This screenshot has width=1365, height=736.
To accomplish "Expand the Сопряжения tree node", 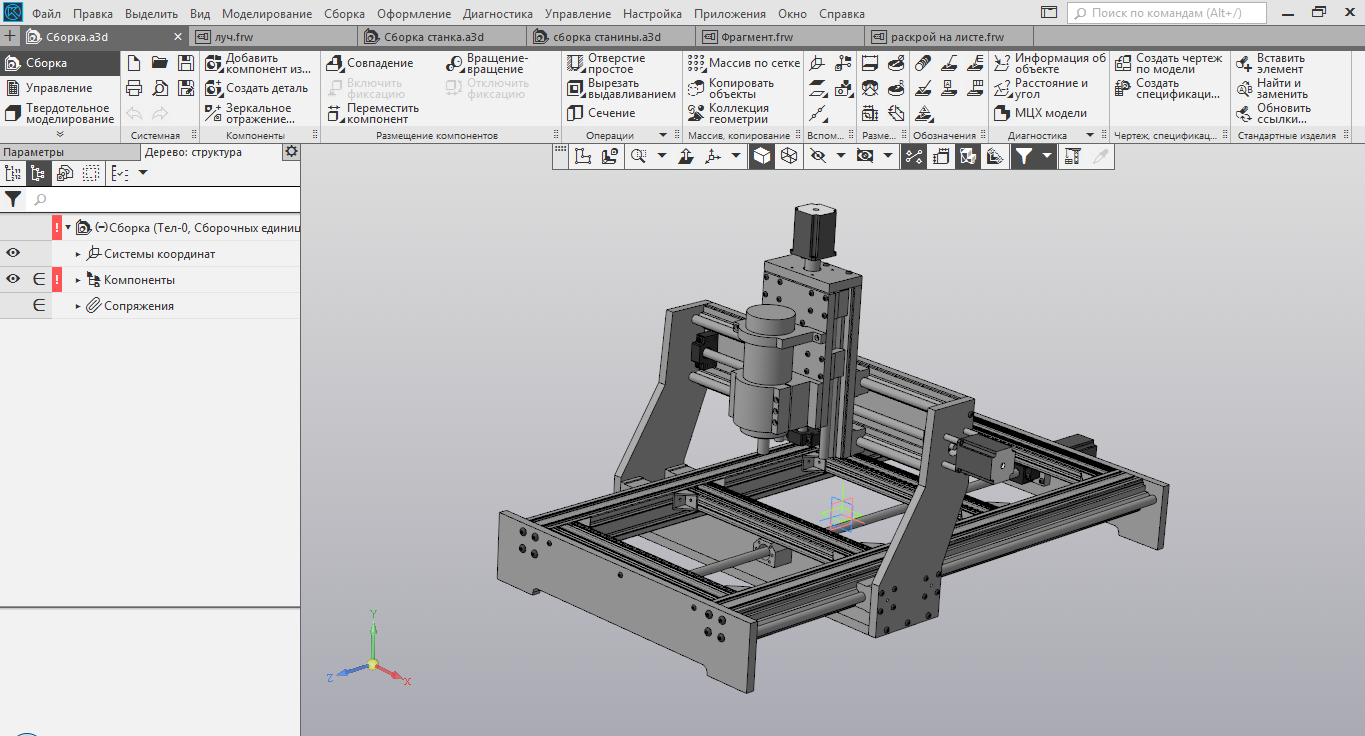I will click(x=78, y=306).
